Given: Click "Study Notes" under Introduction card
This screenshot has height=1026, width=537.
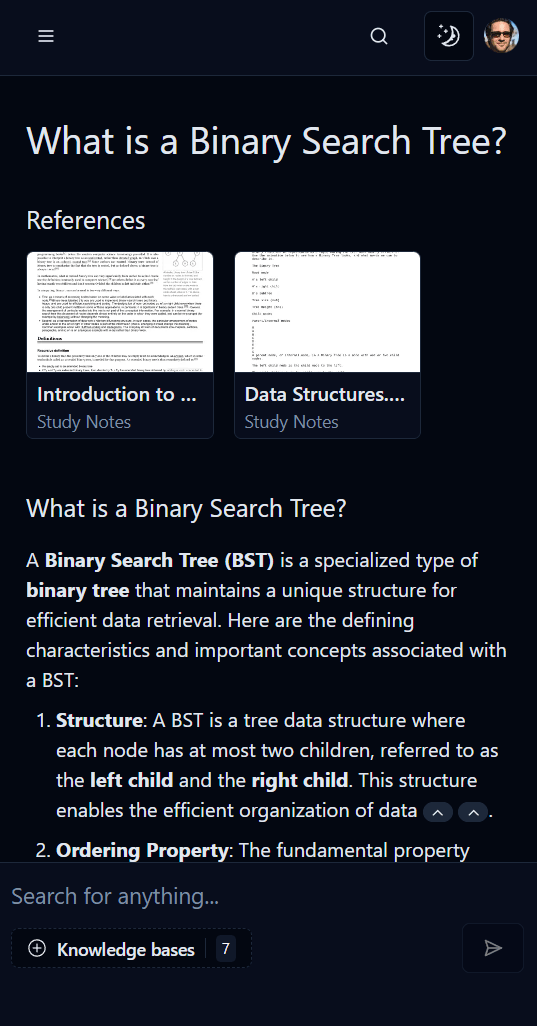Looking at the screenshot, I should coord(84,422).
